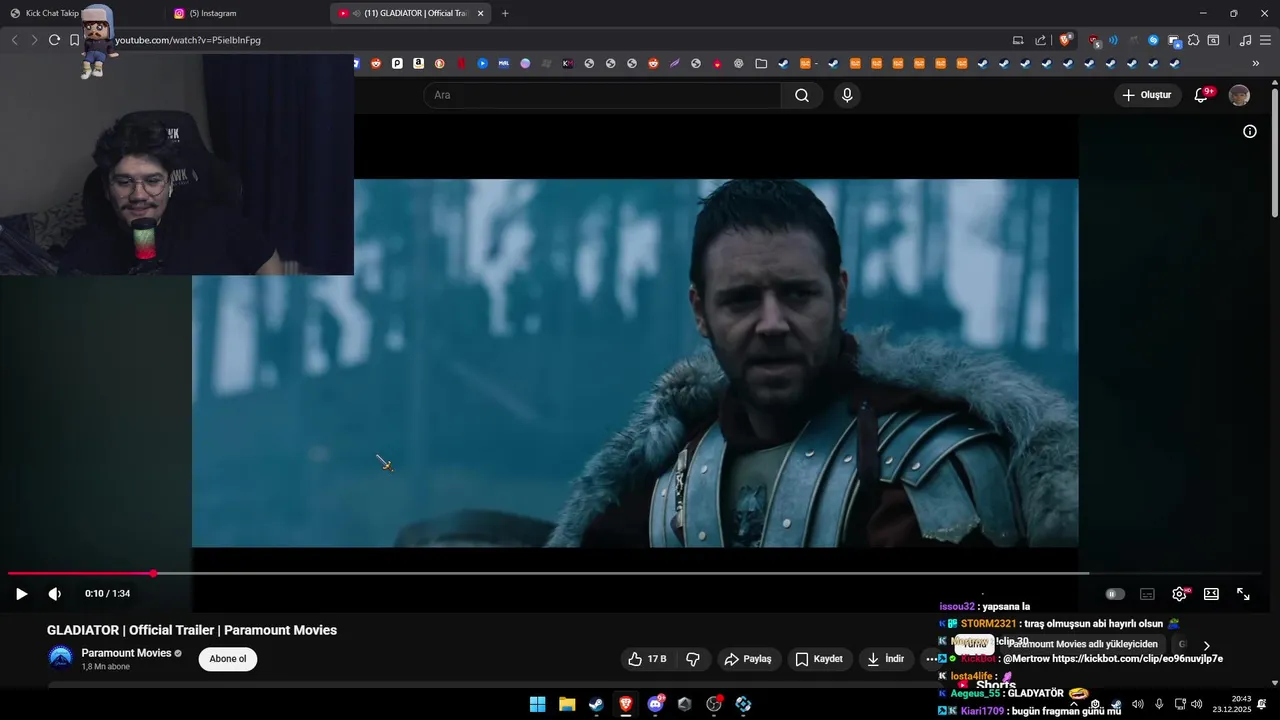Open the system tray volume icon
1280x720 pixels.
tap(1196, 704)
